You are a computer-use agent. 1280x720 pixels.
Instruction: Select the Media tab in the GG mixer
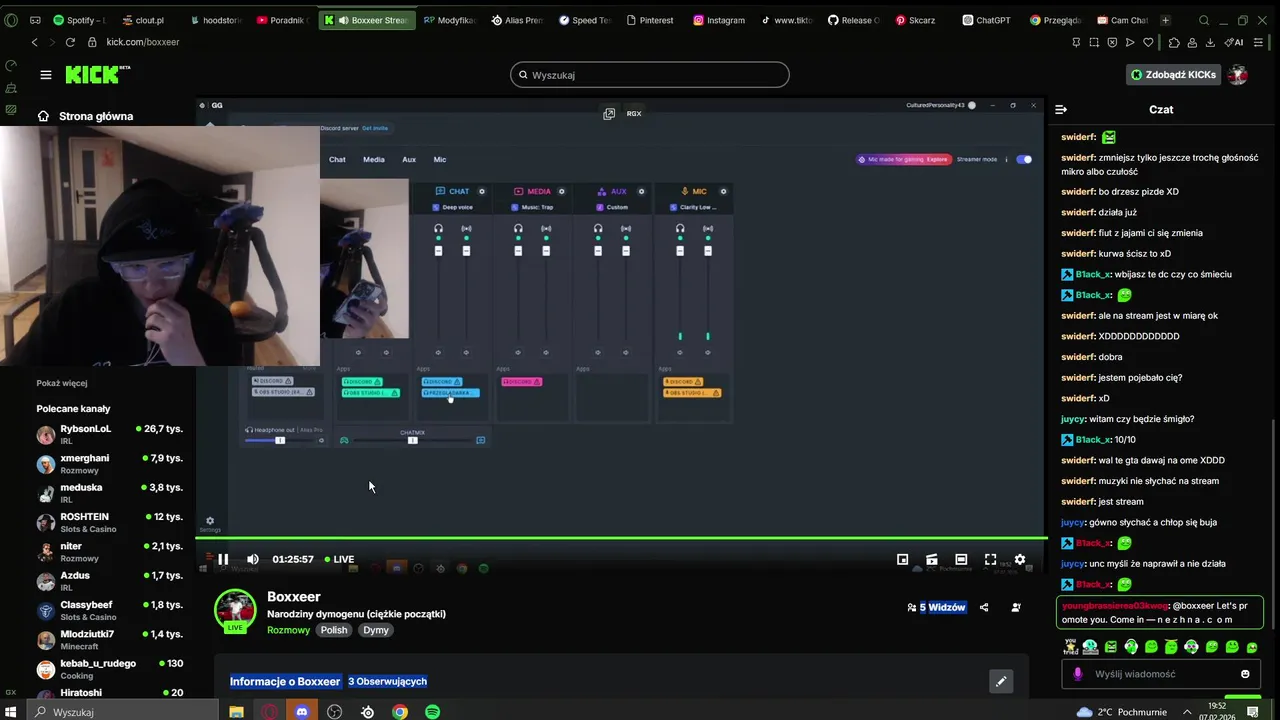pyautogui.click(x=374, y=159)
